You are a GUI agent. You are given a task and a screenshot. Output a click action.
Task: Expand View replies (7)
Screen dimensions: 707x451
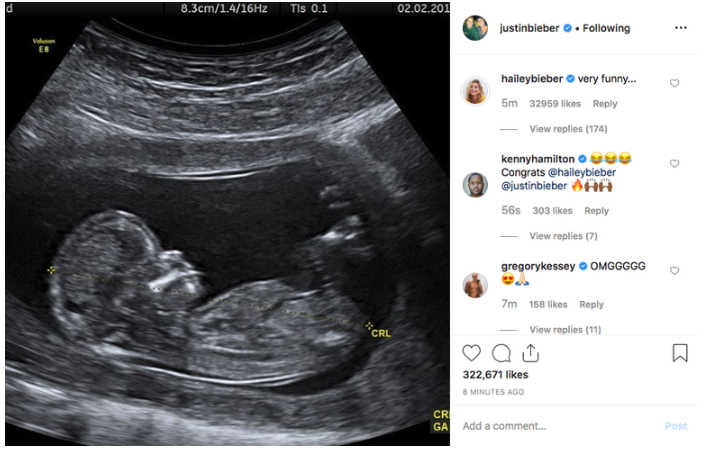[x=563, y=236]
